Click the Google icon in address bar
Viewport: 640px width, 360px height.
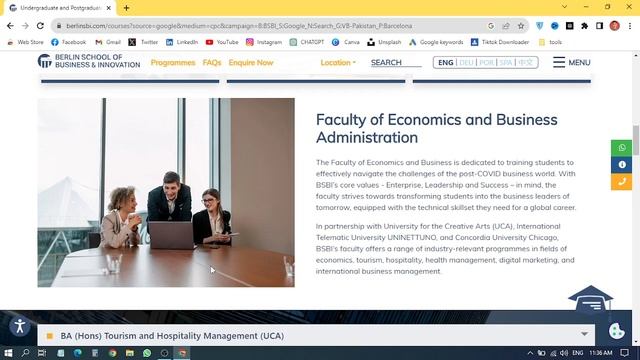point(491,26)
